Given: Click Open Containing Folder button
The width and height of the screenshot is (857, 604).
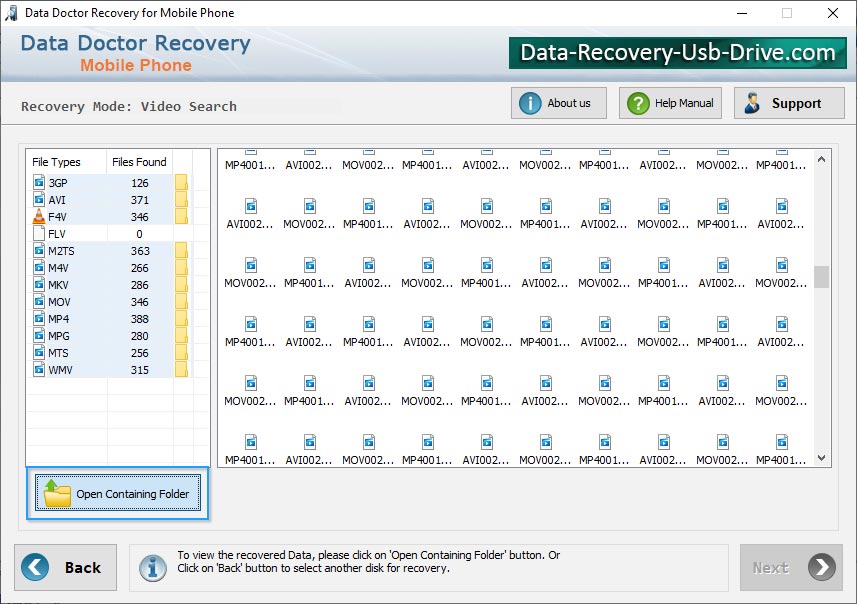Looking at the screenshot, I should tap(118, 492).
